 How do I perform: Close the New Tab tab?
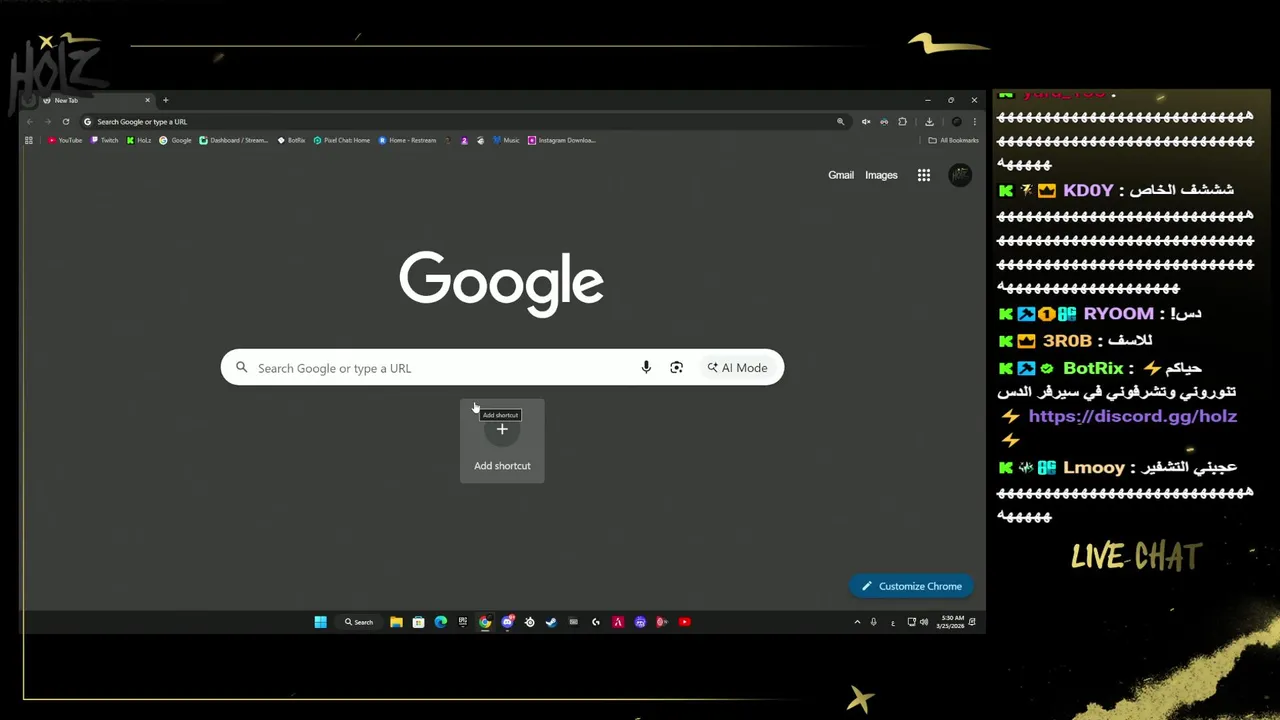[147, 100]
